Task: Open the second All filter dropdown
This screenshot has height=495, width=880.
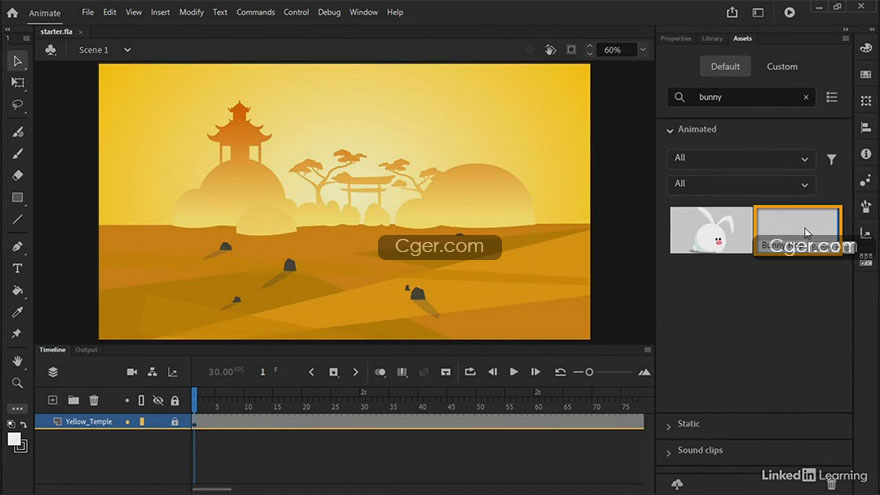Action: point(741,185)
